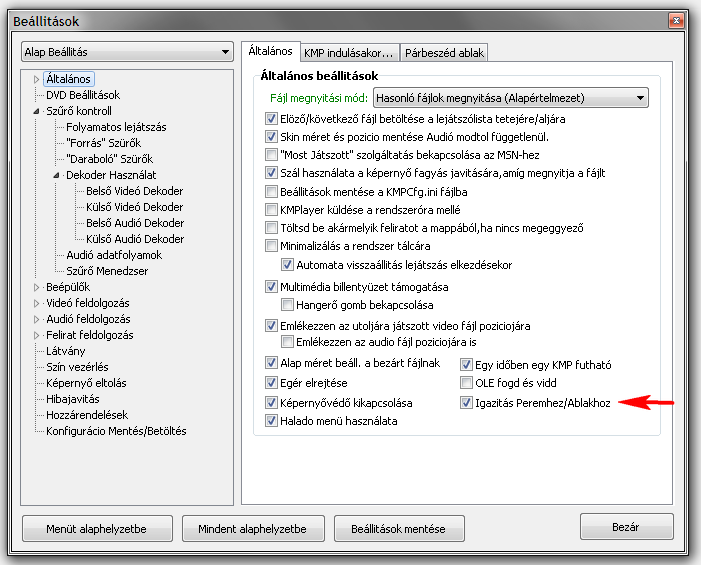Enable the OLE fogd és vidd checkbox
Viewport: 701px width, 565px height.
[466, 383]
